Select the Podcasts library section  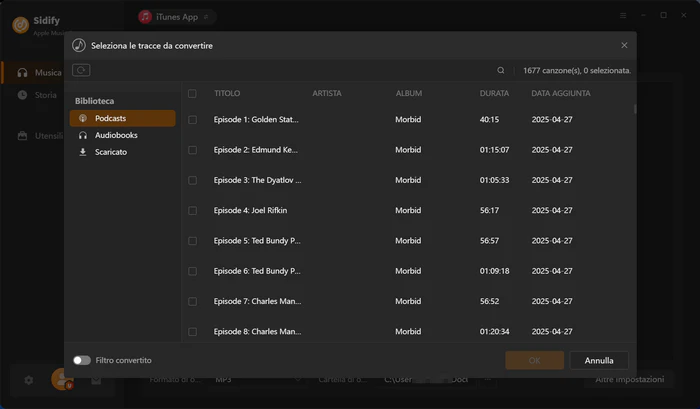pos(123,118)
